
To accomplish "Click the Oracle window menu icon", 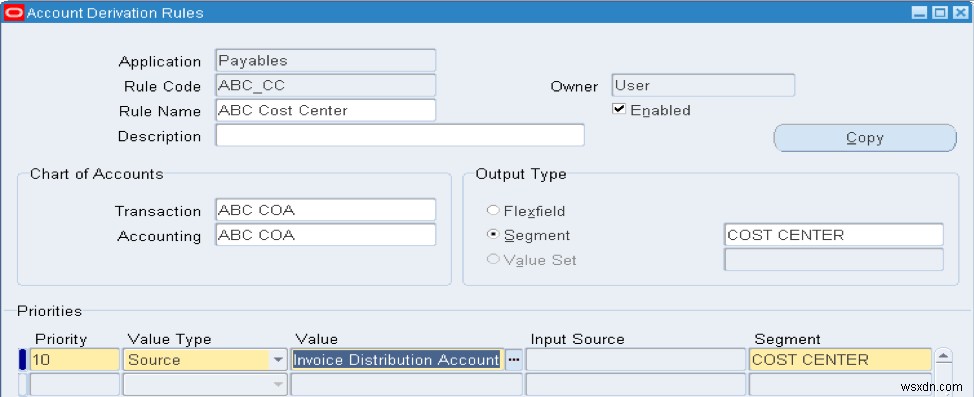I will (13, 12).
